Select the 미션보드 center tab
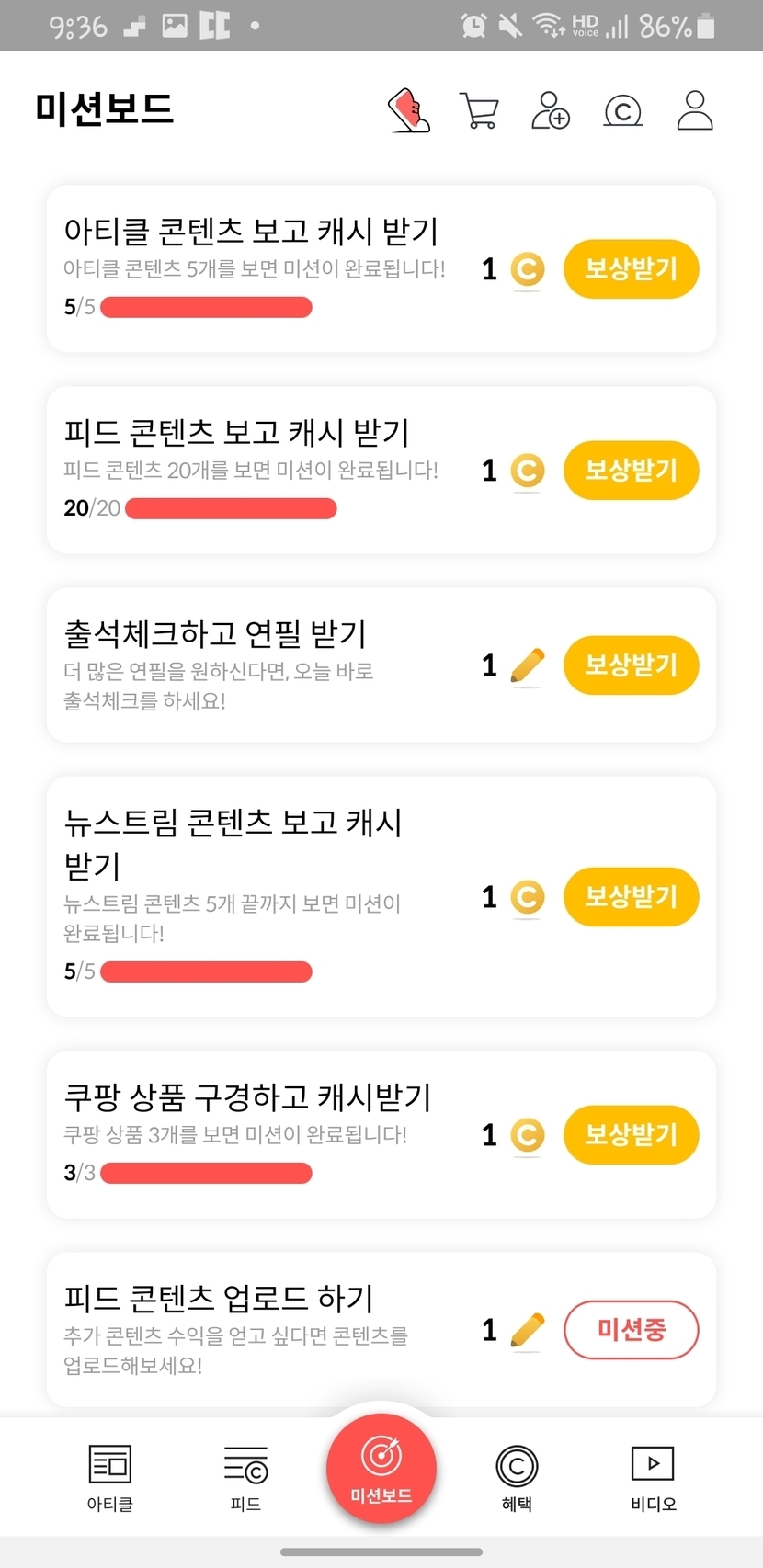The image size is (763, 1568). [x=381, y=1468]
